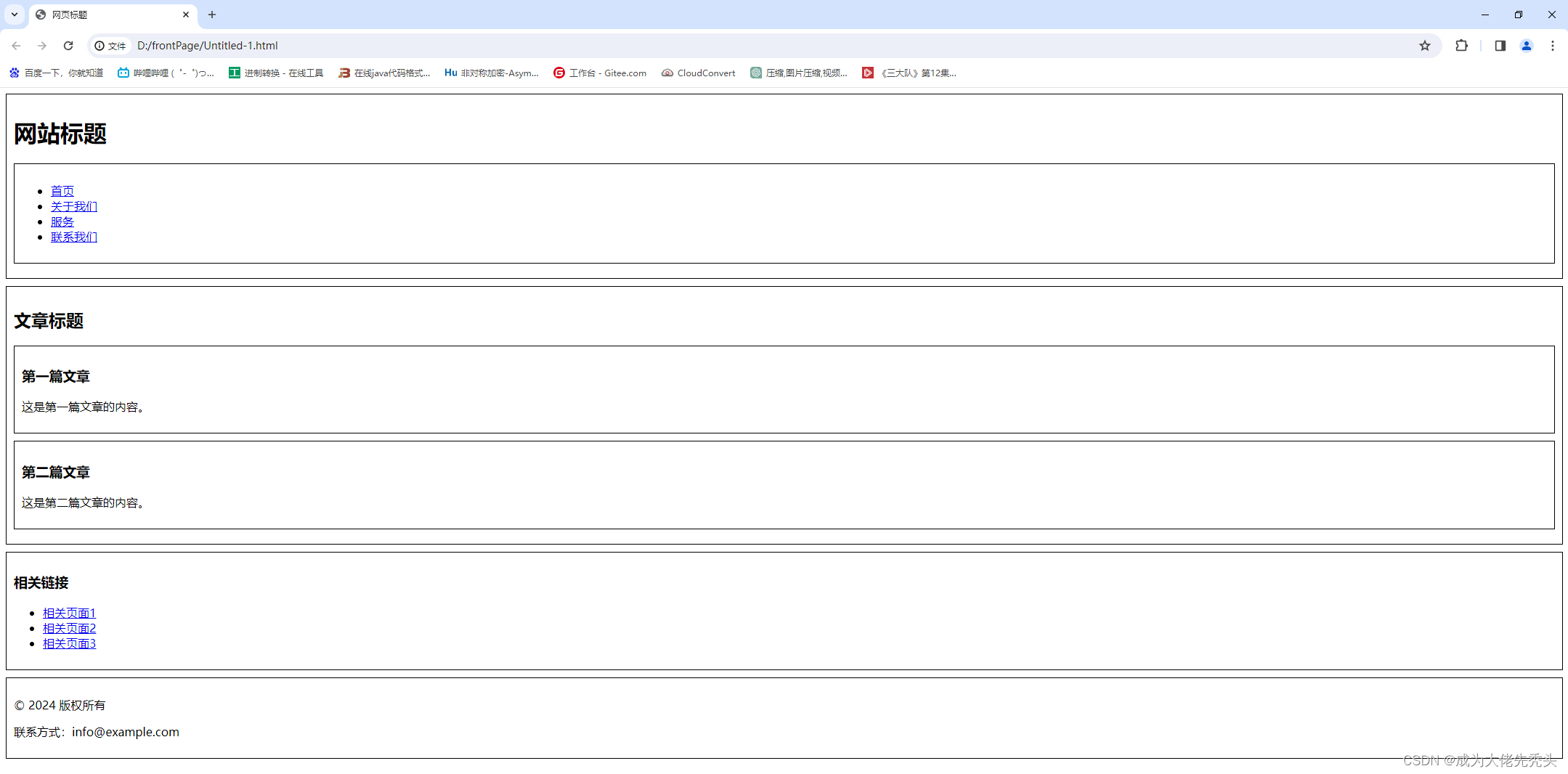Reload the current page

click(x=68, y=46)
